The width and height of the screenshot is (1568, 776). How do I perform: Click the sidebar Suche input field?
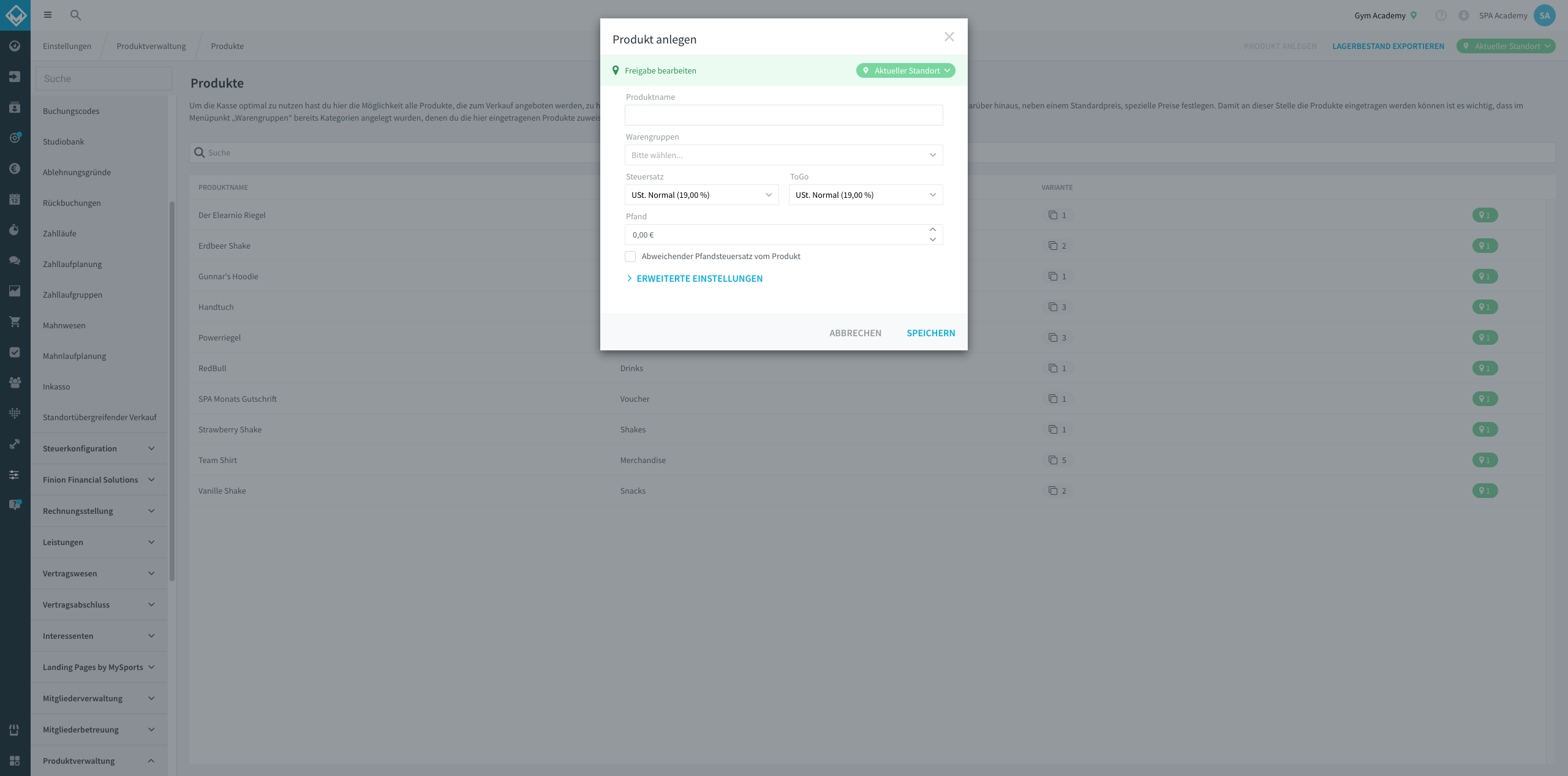point(104,79)
